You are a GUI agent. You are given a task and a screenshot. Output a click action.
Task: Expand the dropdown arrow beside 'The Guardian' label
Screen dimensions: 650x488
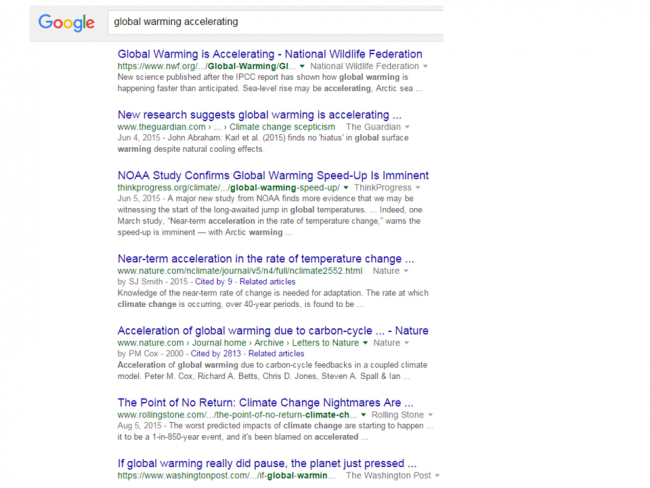407,127
